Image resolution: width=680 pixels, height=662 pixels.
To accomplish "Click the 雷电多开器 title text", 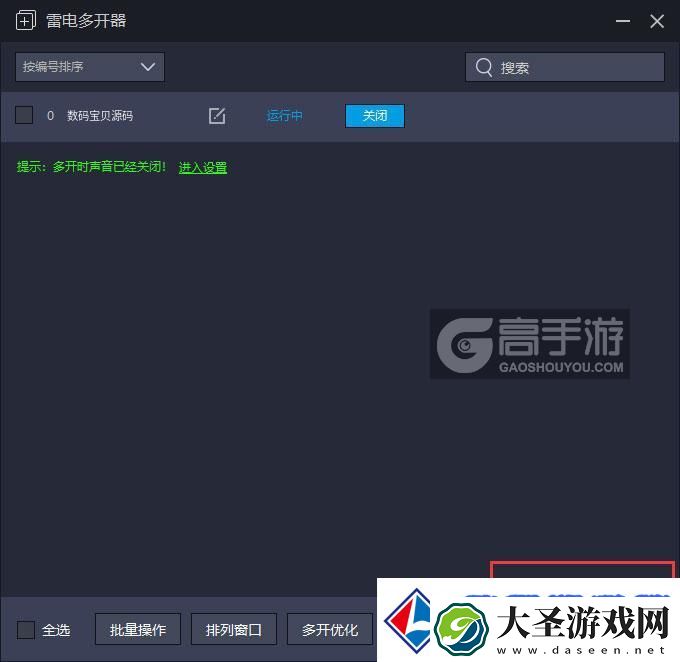I will pyautogui.click(x=86, y=21).
